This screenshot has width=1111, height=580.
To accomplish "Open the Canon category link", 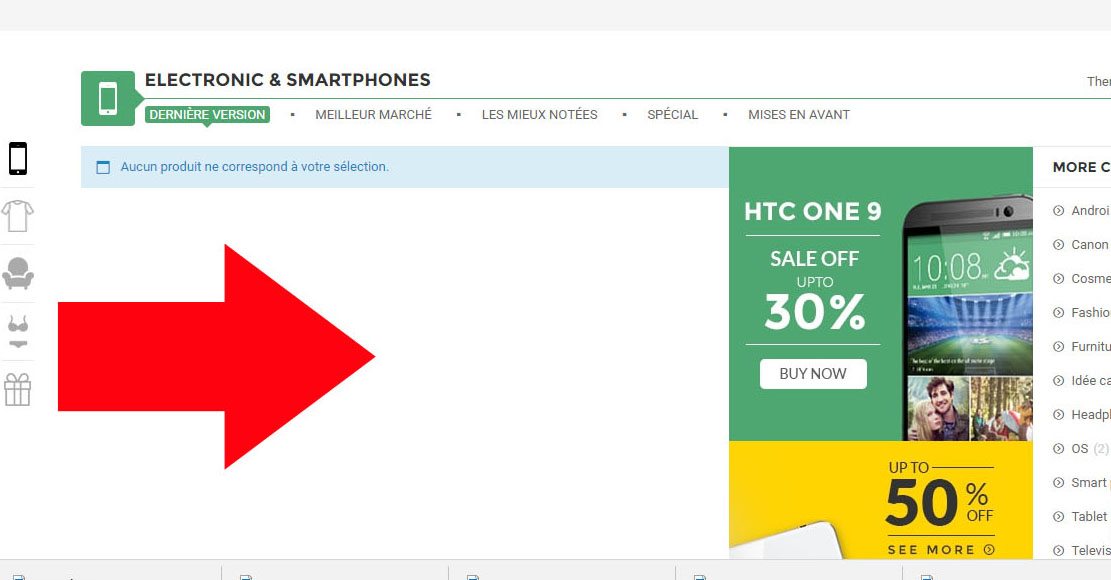I will 1089,245.
